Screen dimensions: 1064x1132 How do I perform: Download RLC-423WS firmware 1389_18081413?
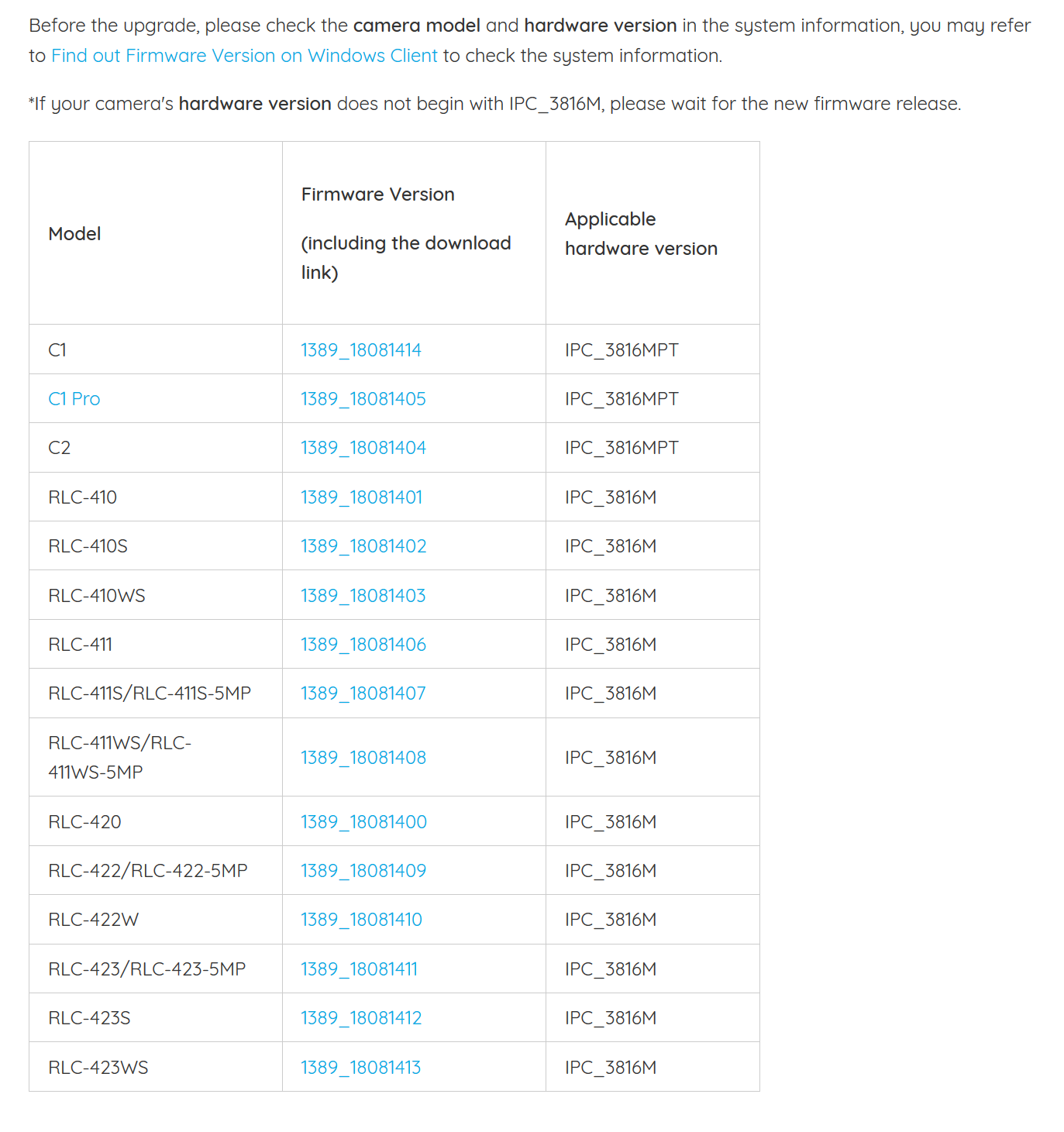click(361, 1068)
